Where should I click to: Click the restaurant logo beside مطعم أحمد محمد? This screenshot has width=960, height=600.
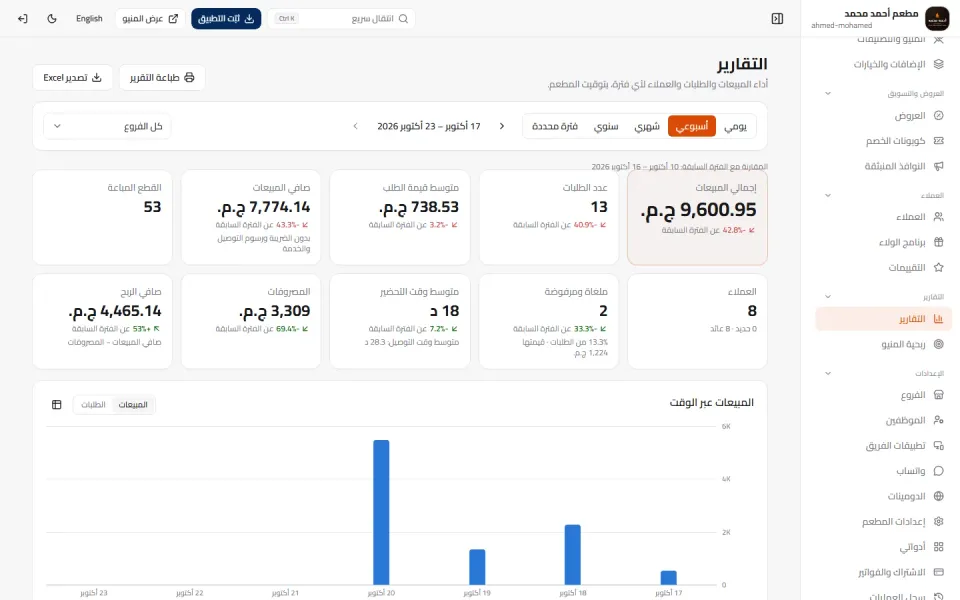(x=937, y=18)
